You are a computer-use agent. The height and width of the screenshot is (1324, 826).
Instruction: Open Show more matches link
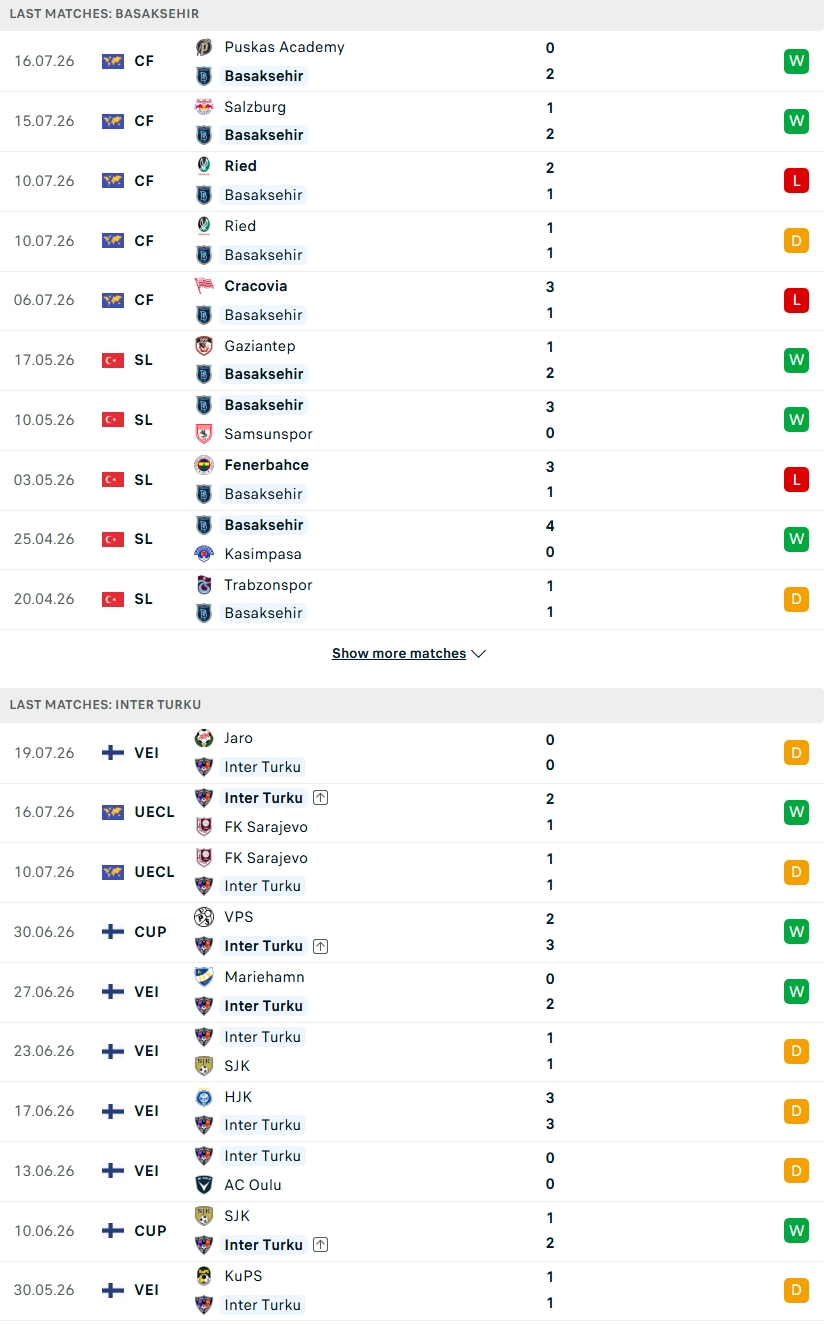(399, 653)
